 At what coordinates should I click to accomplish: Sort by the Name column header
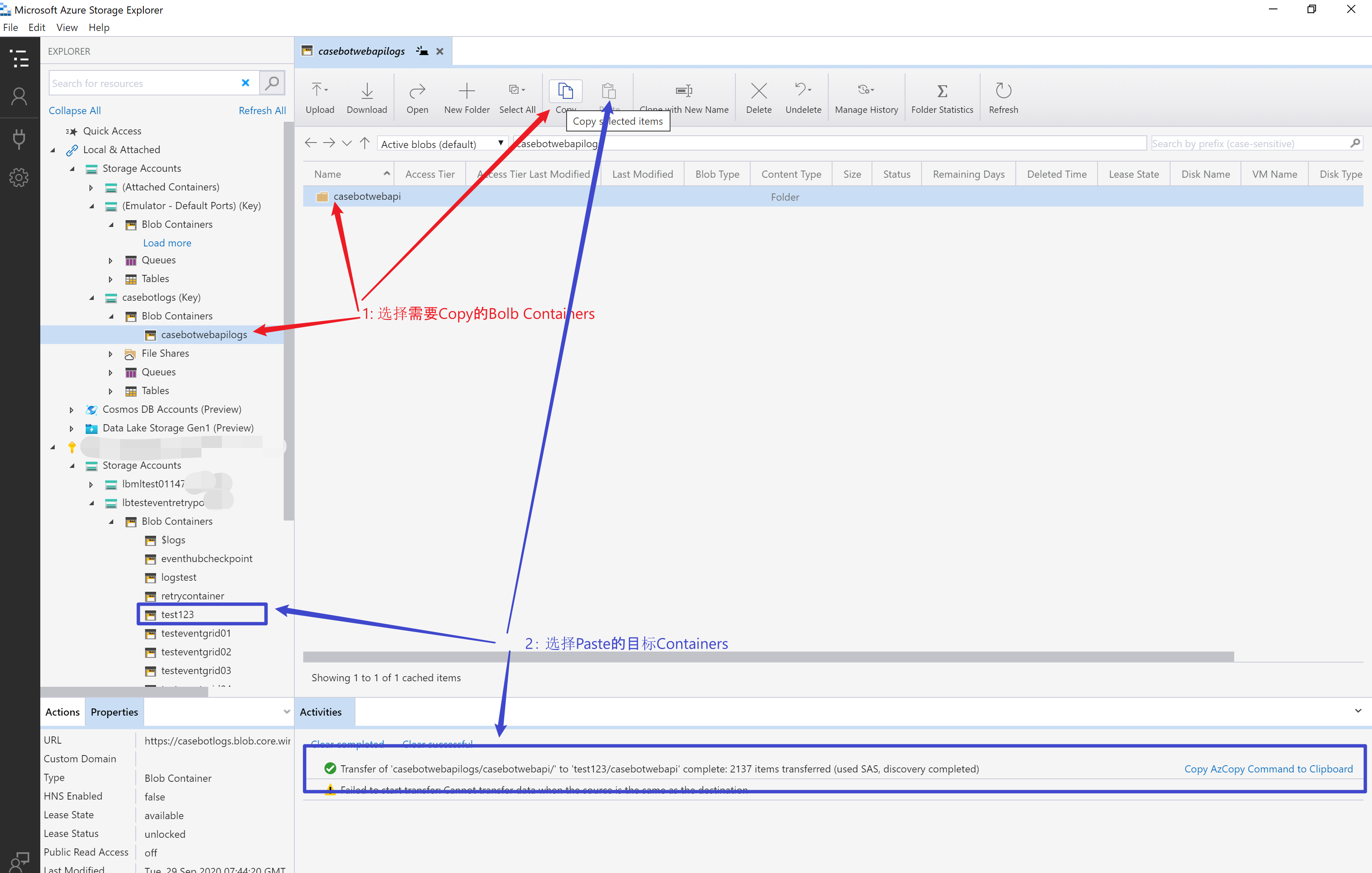pyautogui.click(x=327, y=174)
